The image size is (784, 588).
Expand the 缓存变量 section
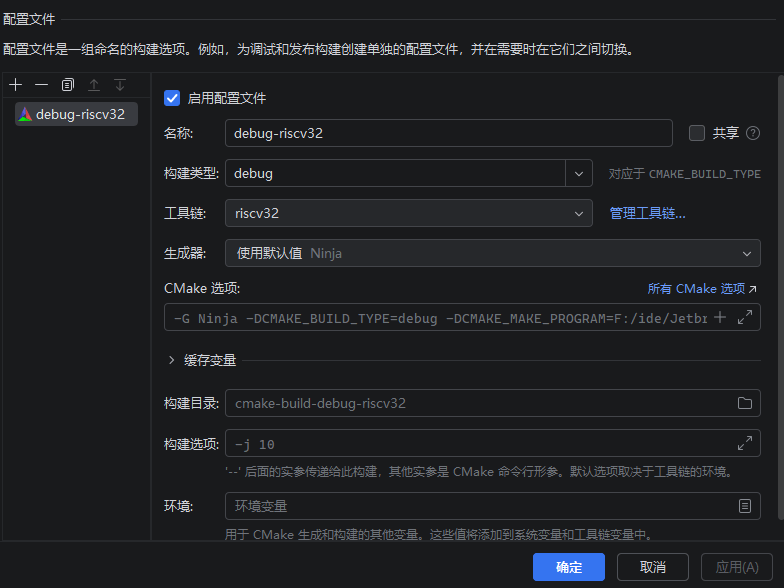click(x=172, y=360)
